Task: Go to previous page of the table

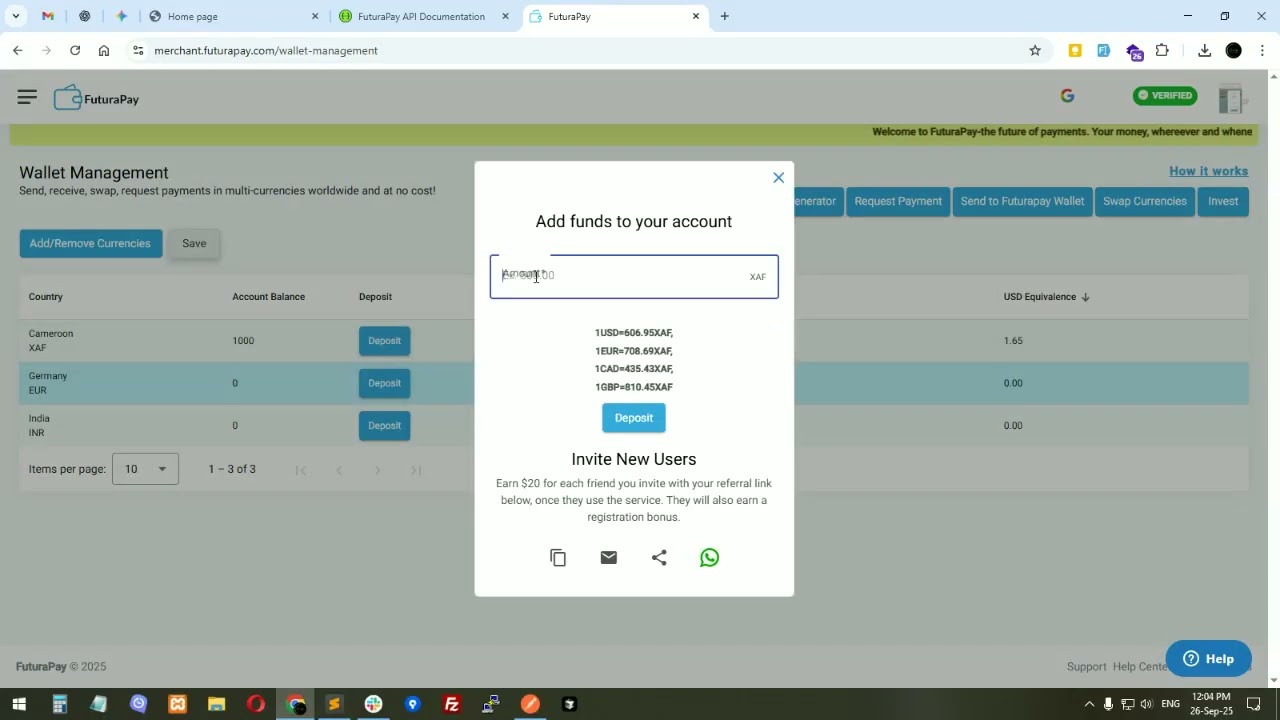Action: (x=339, y=470)
